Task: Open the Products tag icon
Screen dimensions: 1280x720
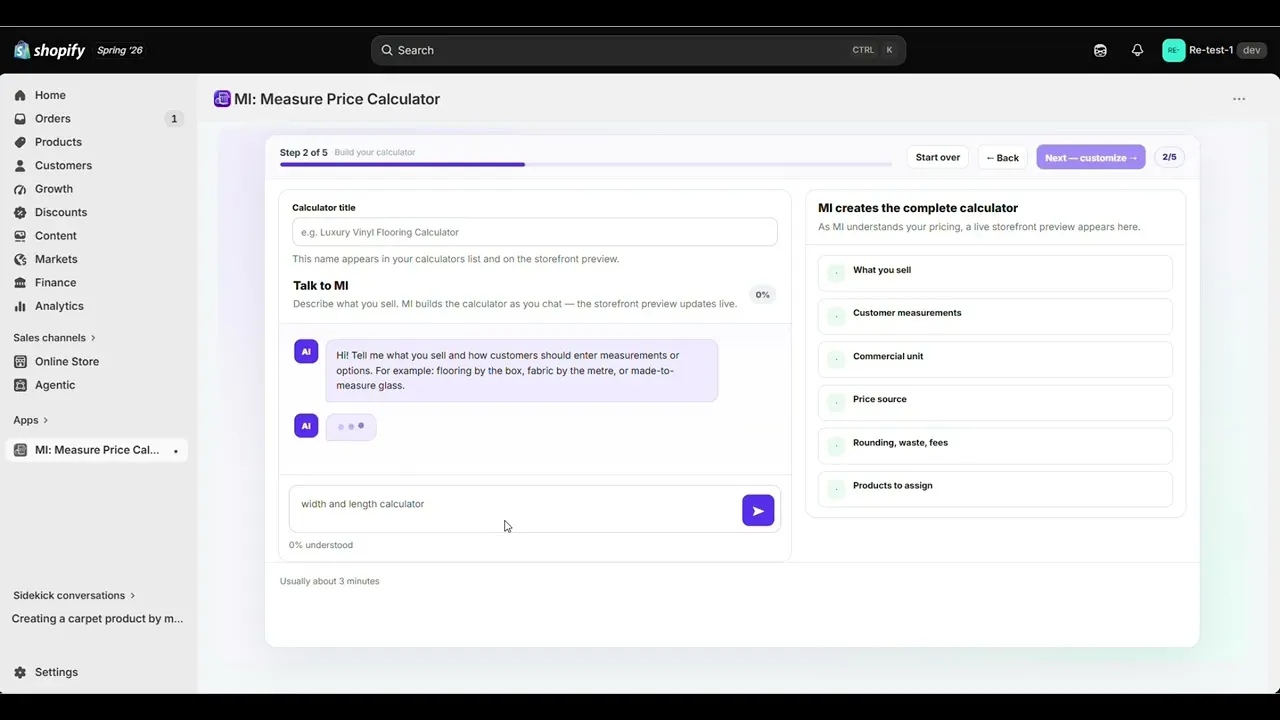Action: tap(20, 142)
